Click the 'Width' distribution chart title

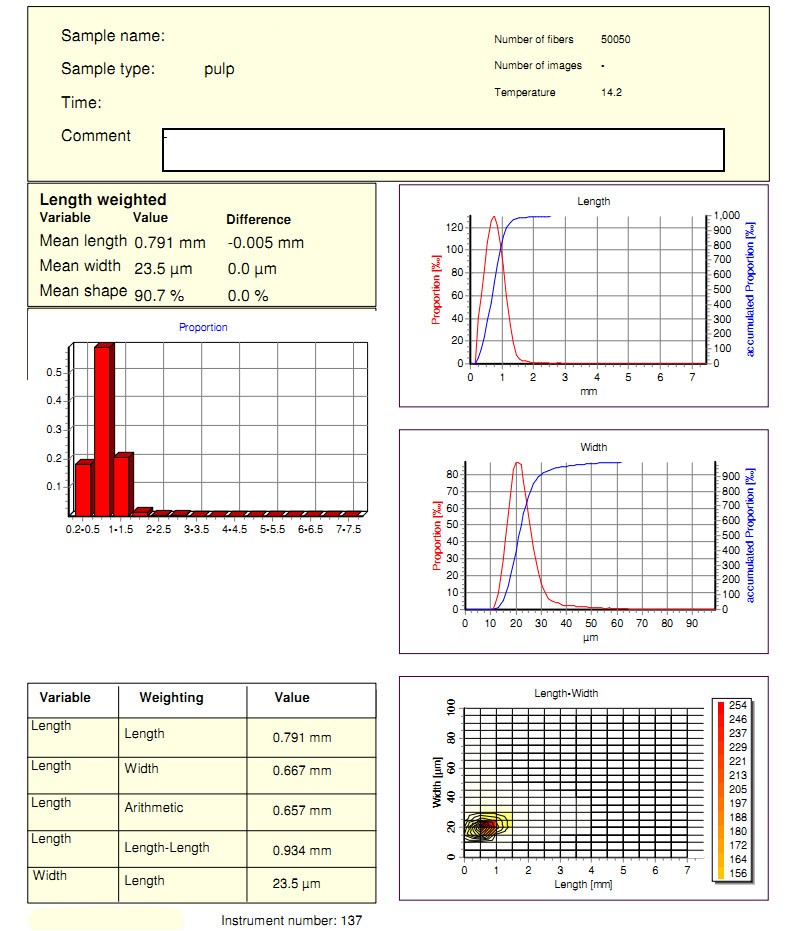point(593,447)
